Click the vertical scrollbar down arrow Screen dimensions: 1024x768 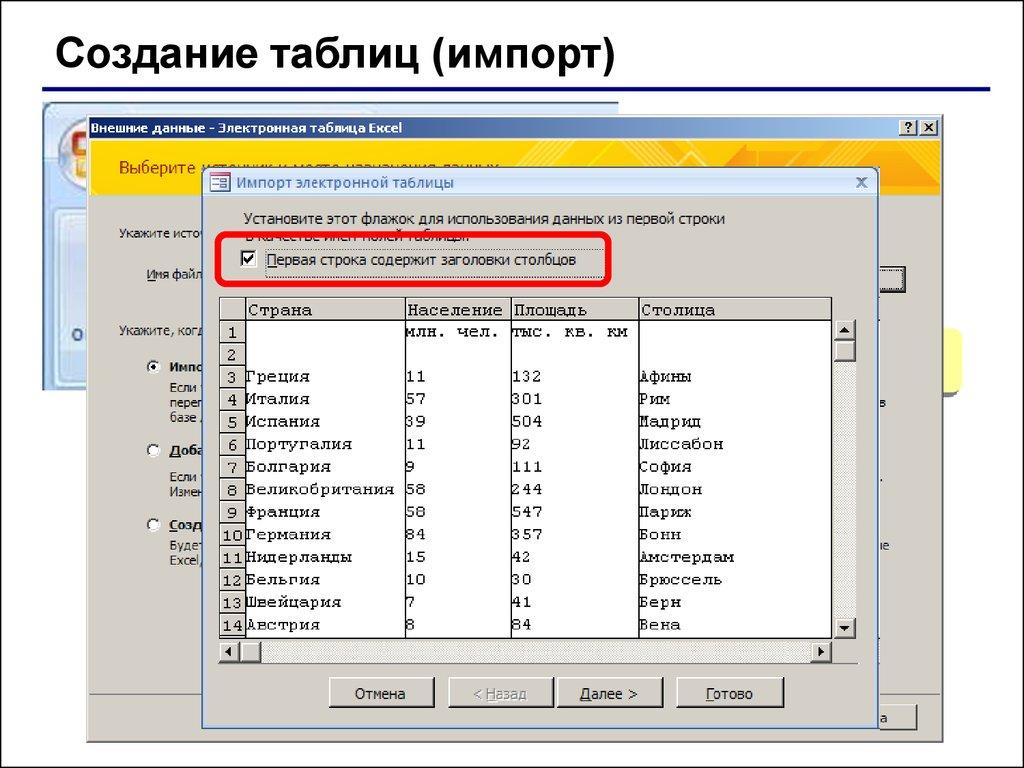844,628
